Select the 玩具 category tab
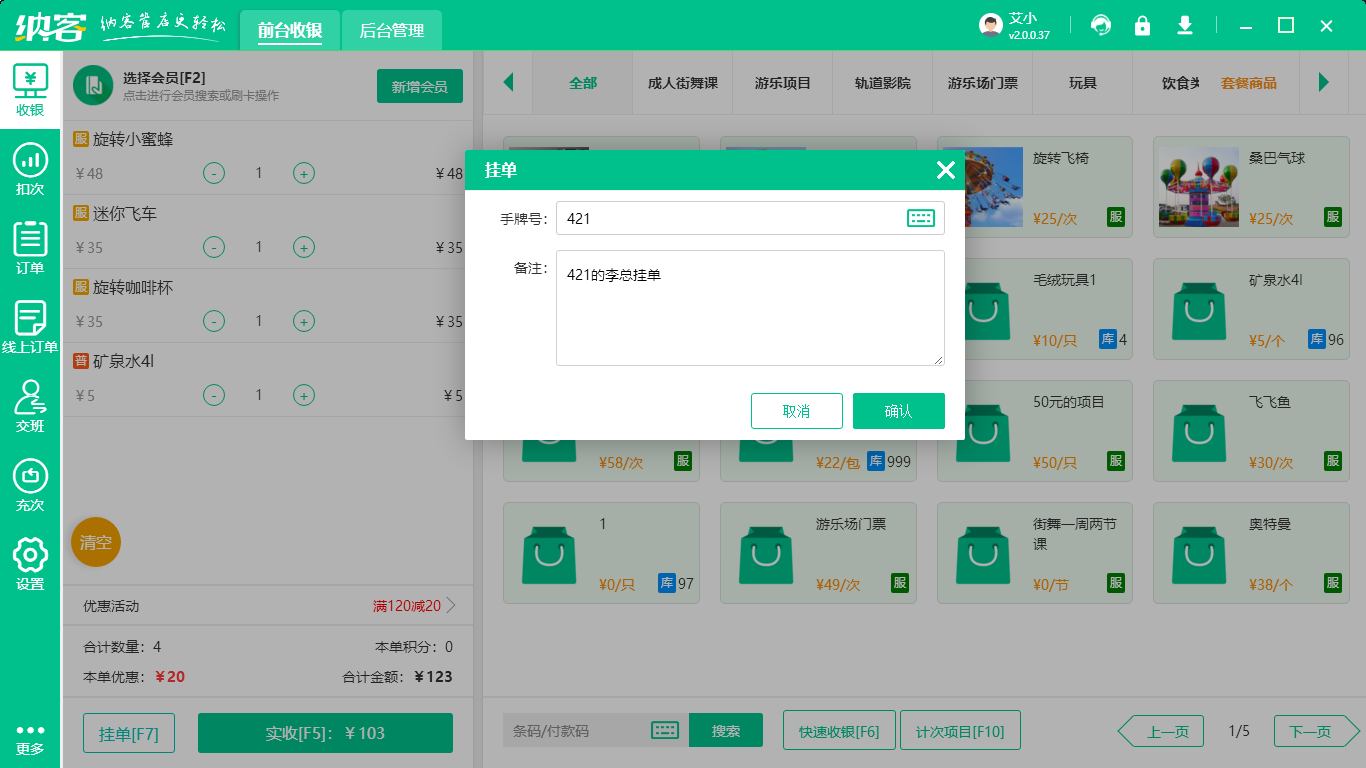This screenshot has height=768, width=1366. [1082, 84]
